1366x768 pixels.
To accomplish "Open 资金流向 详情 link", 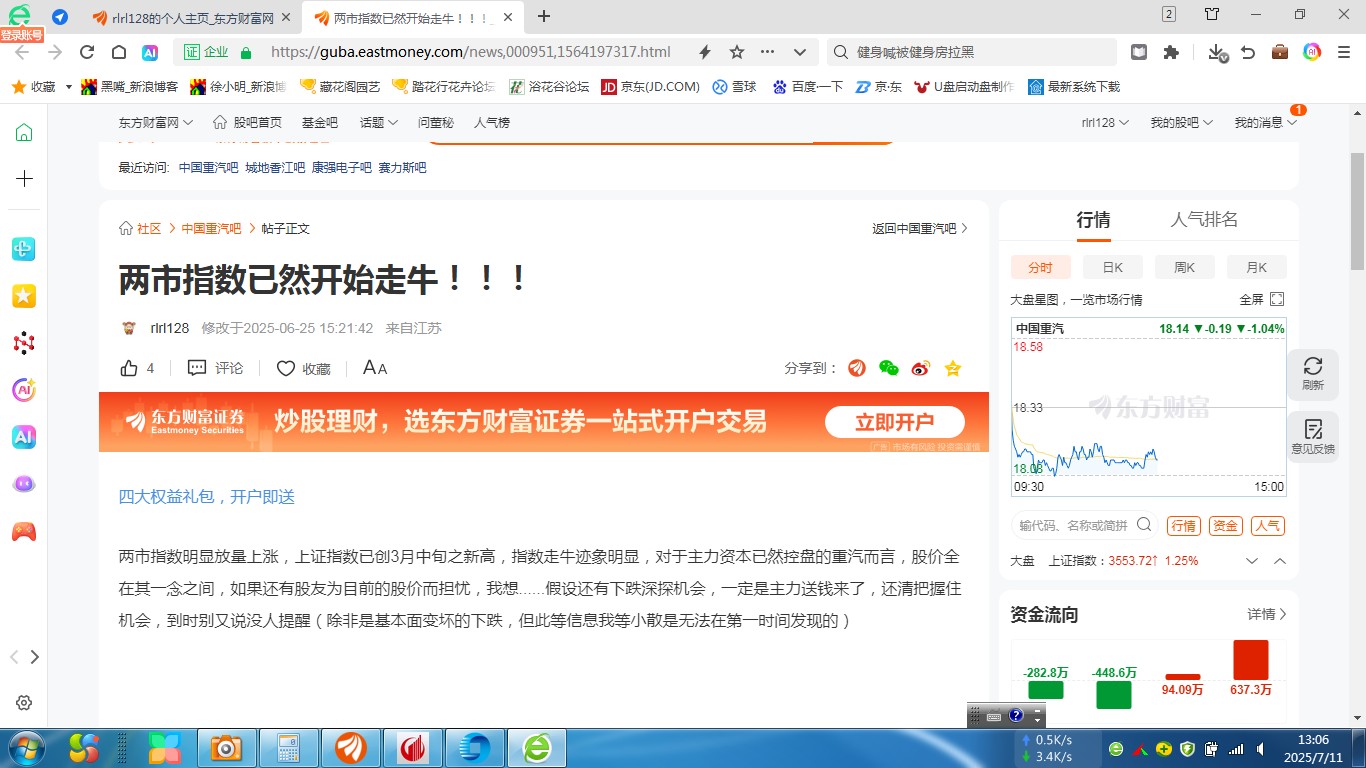I will [x=1267, y=614].
